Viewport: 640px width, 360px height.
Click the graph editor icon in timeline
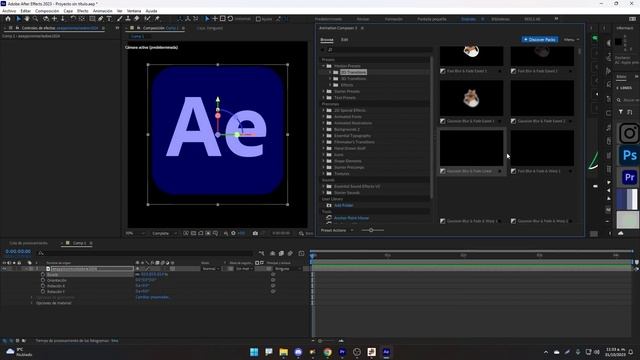coord(301,253)
